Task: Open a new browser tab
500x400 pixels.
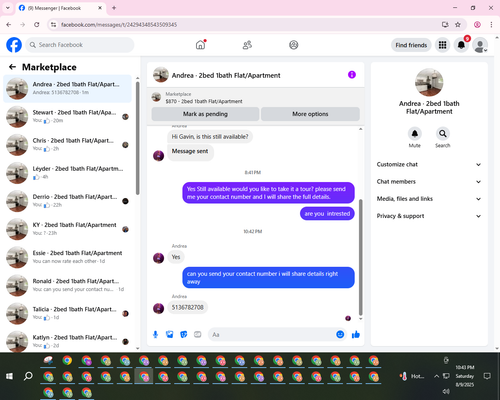Action: [114, 8]
